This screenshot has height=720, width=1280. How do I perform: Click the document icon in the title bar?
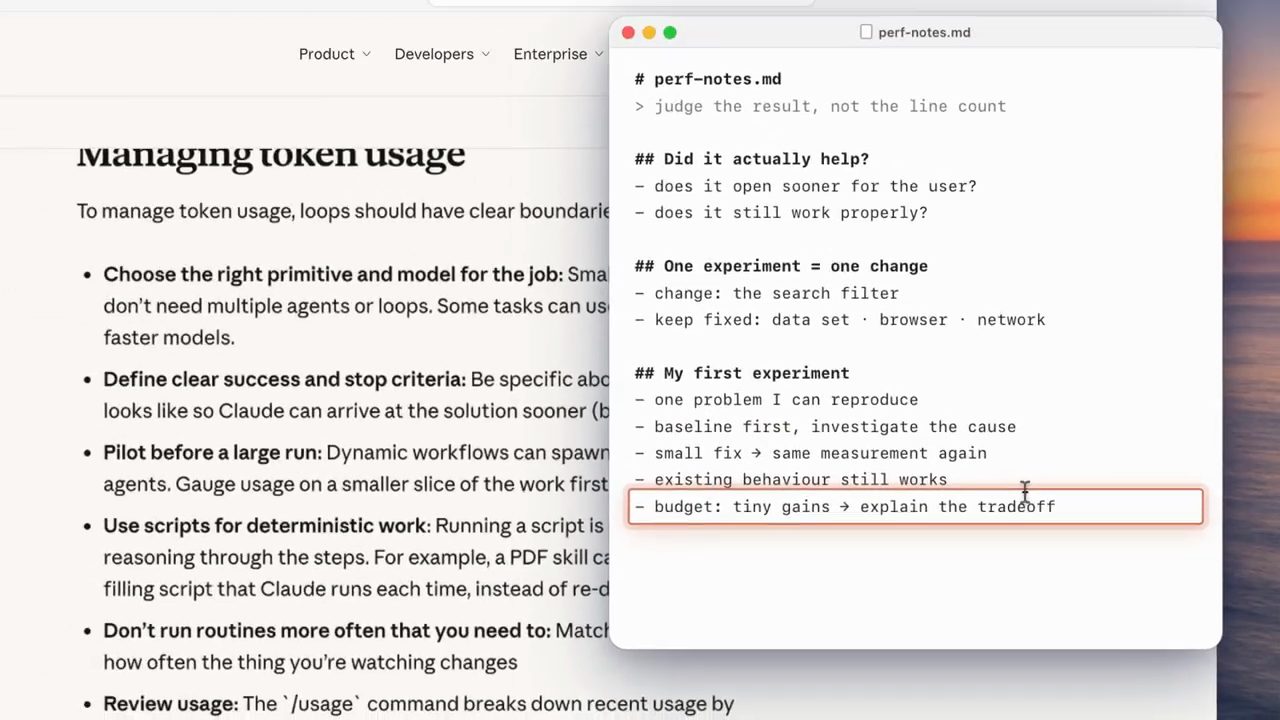866,32
